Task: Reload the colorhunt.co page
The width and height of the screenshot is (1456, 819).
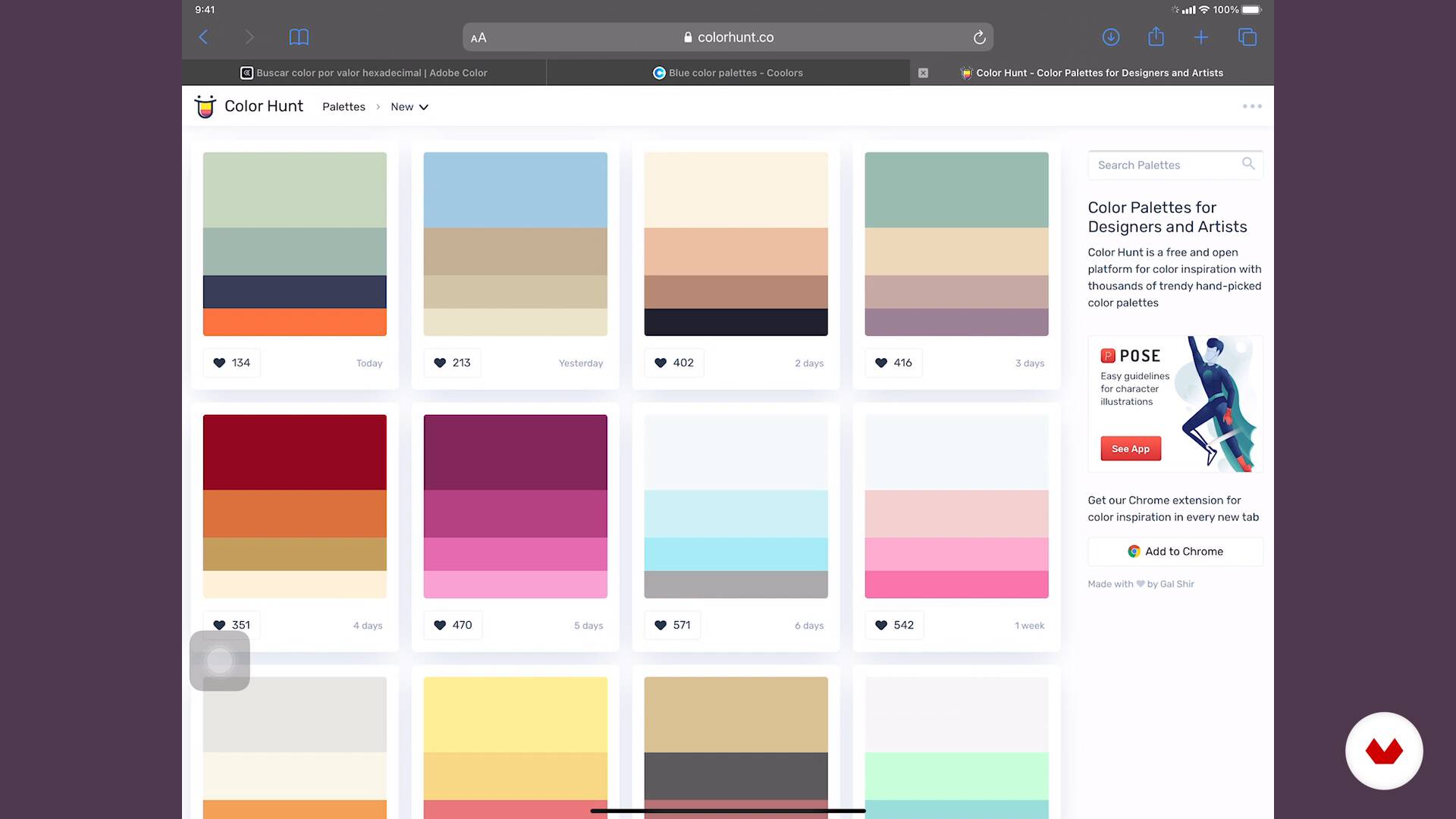Action: (979, 37)
